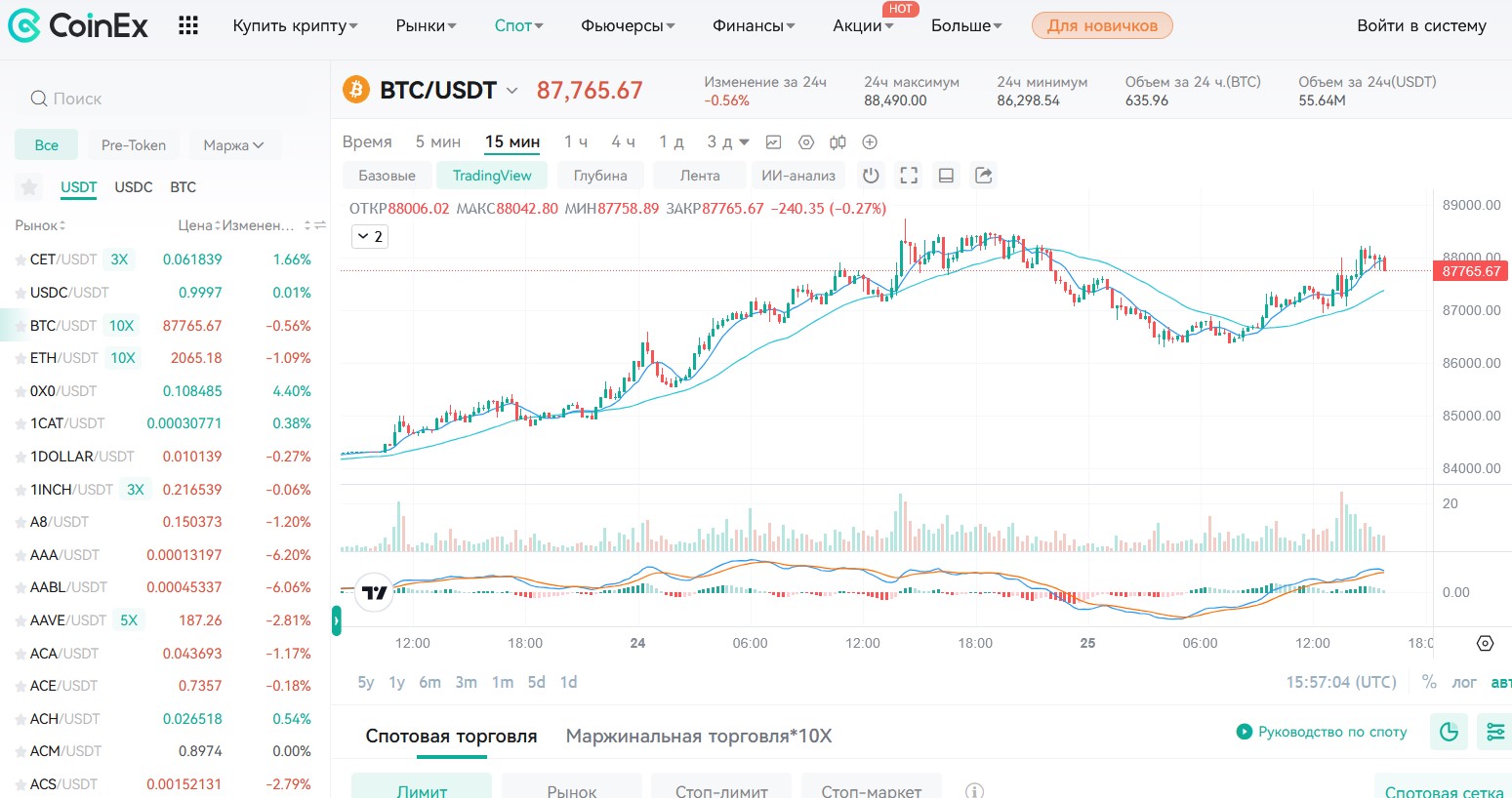Open chart indicators icon in timeframe row
The height and width of the screenshot is (798, 1512).
(773, 142)
